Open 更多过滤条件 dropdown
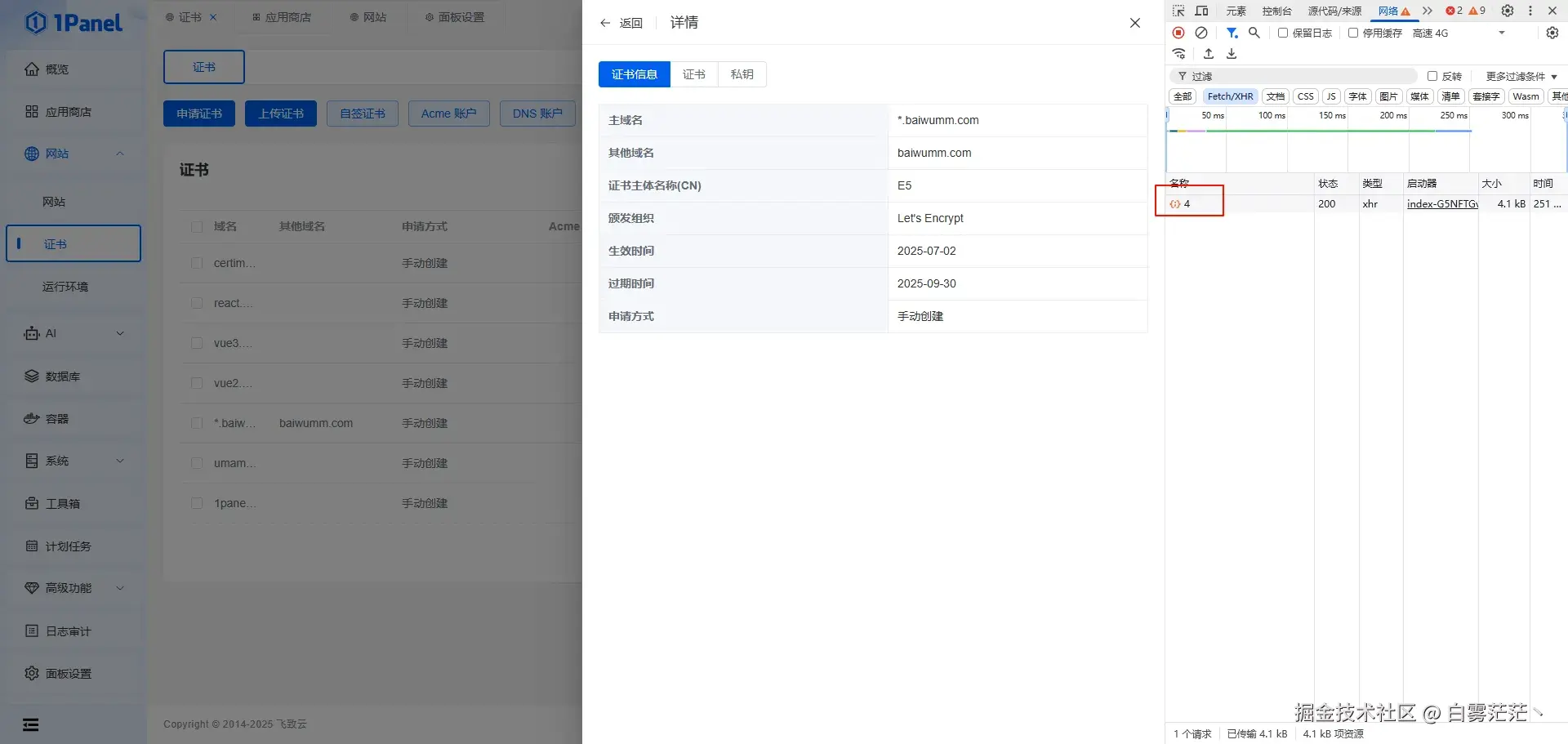Screen dimensions: 1568x744 coord(1521,76)
